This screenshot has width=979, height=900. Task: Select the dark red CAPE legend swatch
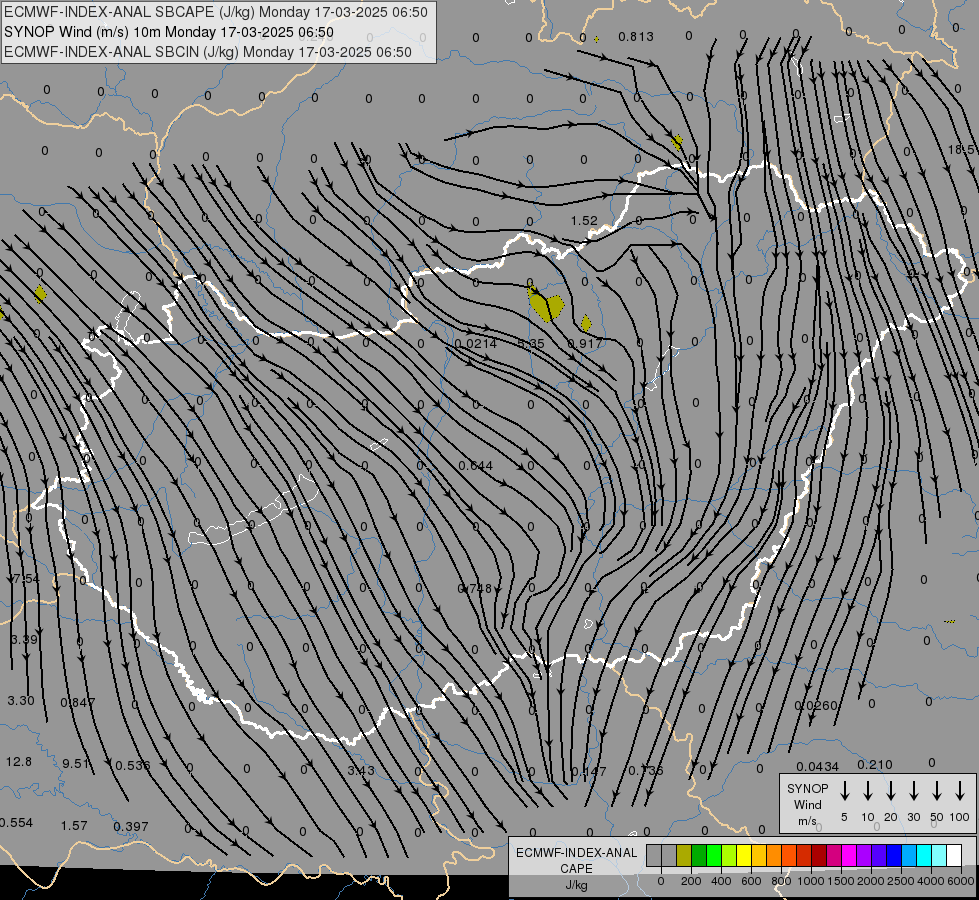click(819, 856)
